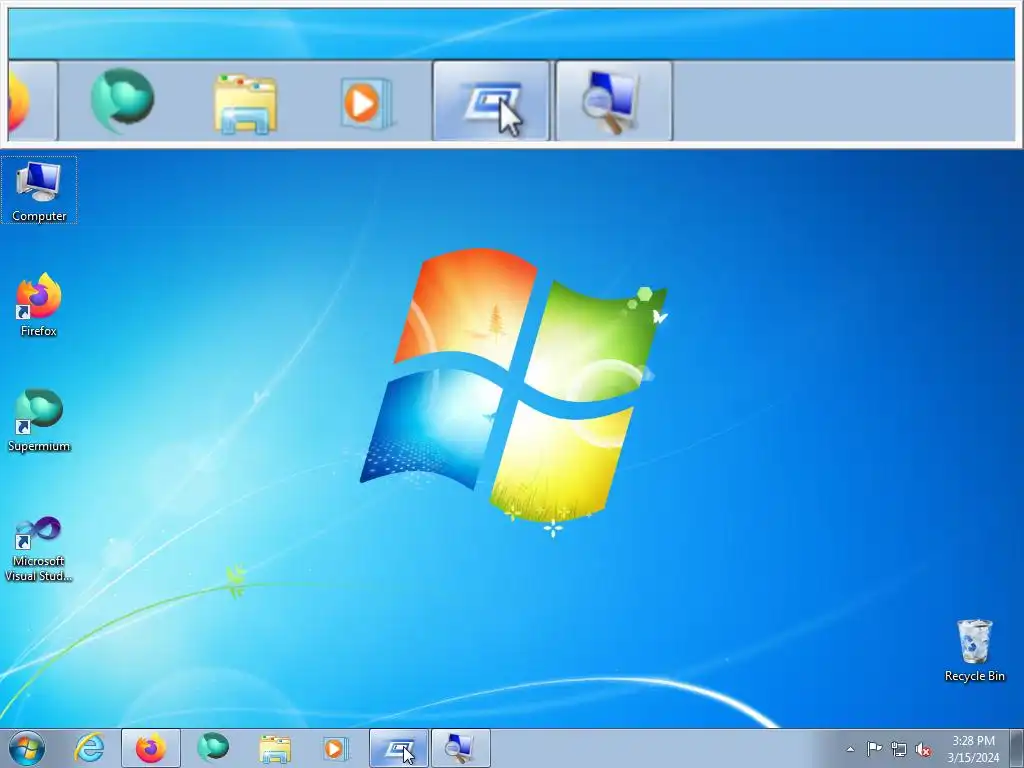Show hidden system tray icons
This screenshot has height=768, width=1024.
coord(850,749)
